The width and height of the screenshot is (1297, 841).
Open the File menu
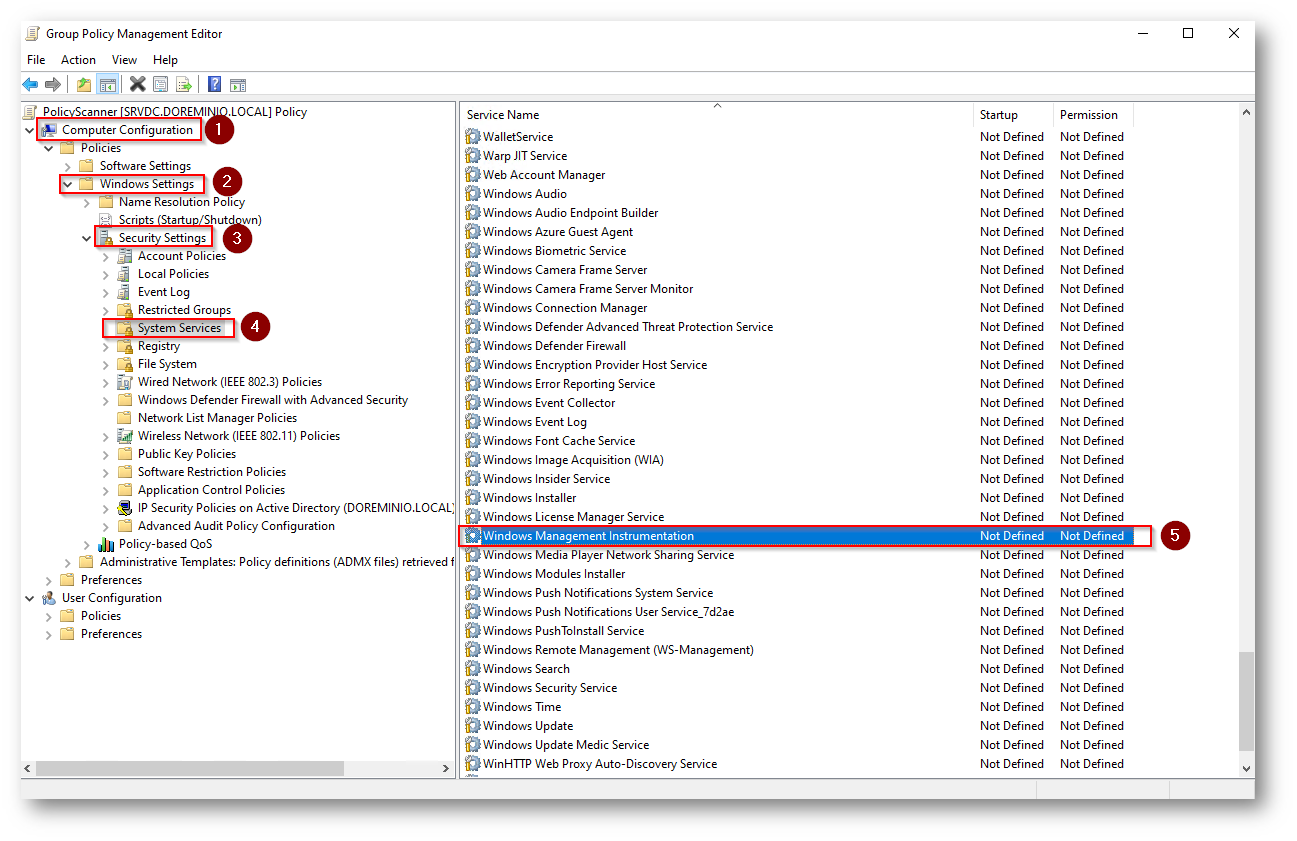(x=36, y=60)
